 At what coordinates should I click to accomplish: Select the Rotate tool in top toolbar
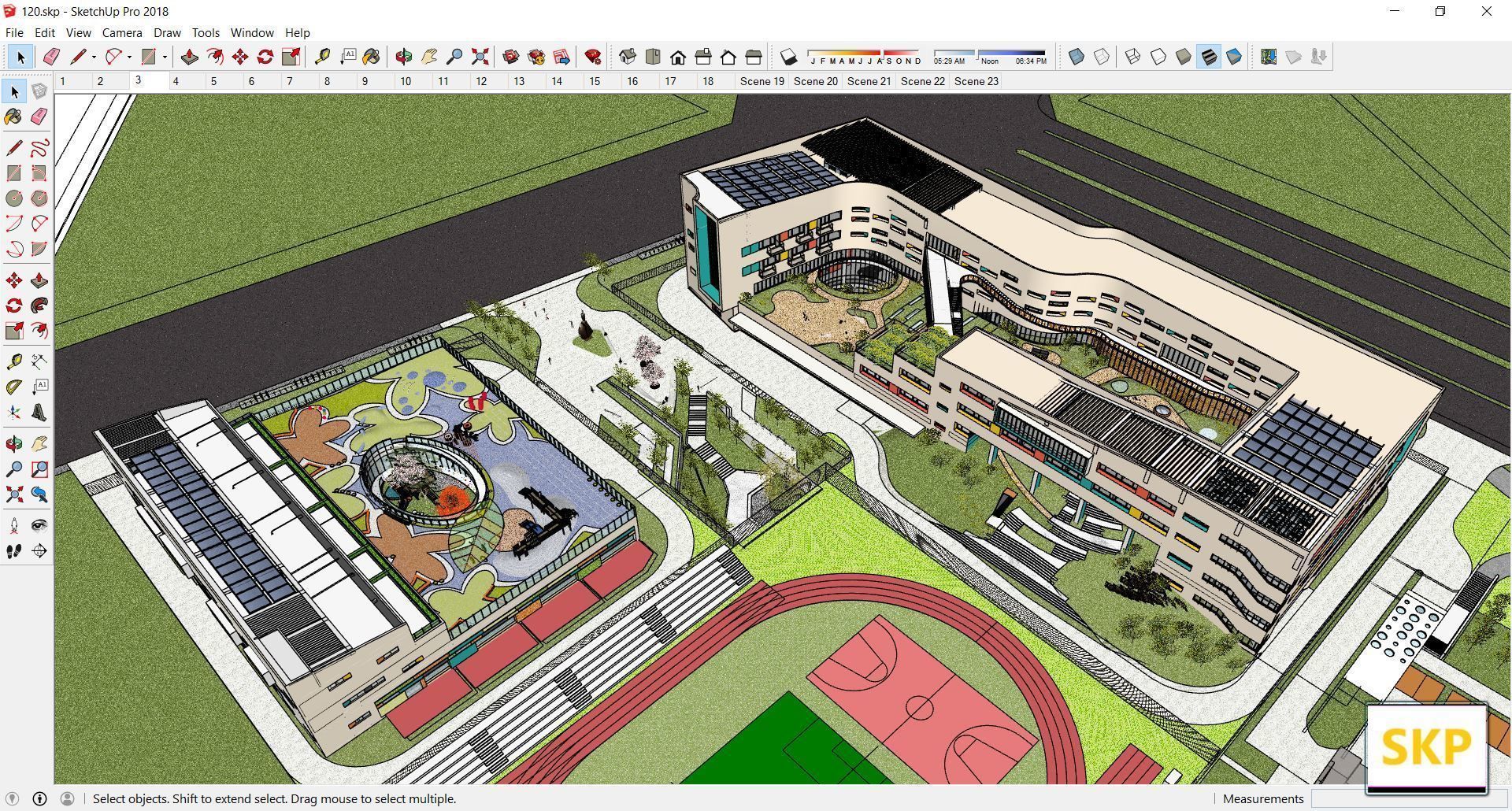coord(265,57)
